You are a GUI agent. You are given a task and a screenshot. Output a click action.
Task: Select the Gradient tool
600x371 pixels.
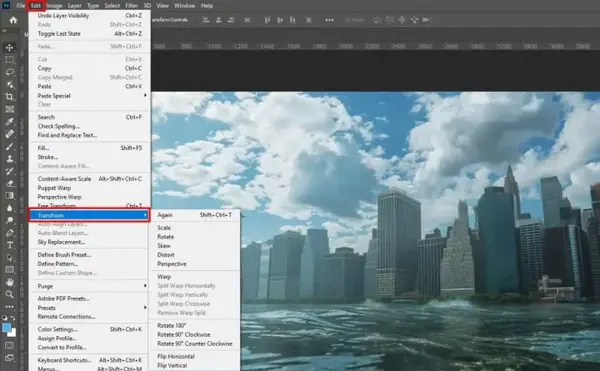[x=10, y=195]
